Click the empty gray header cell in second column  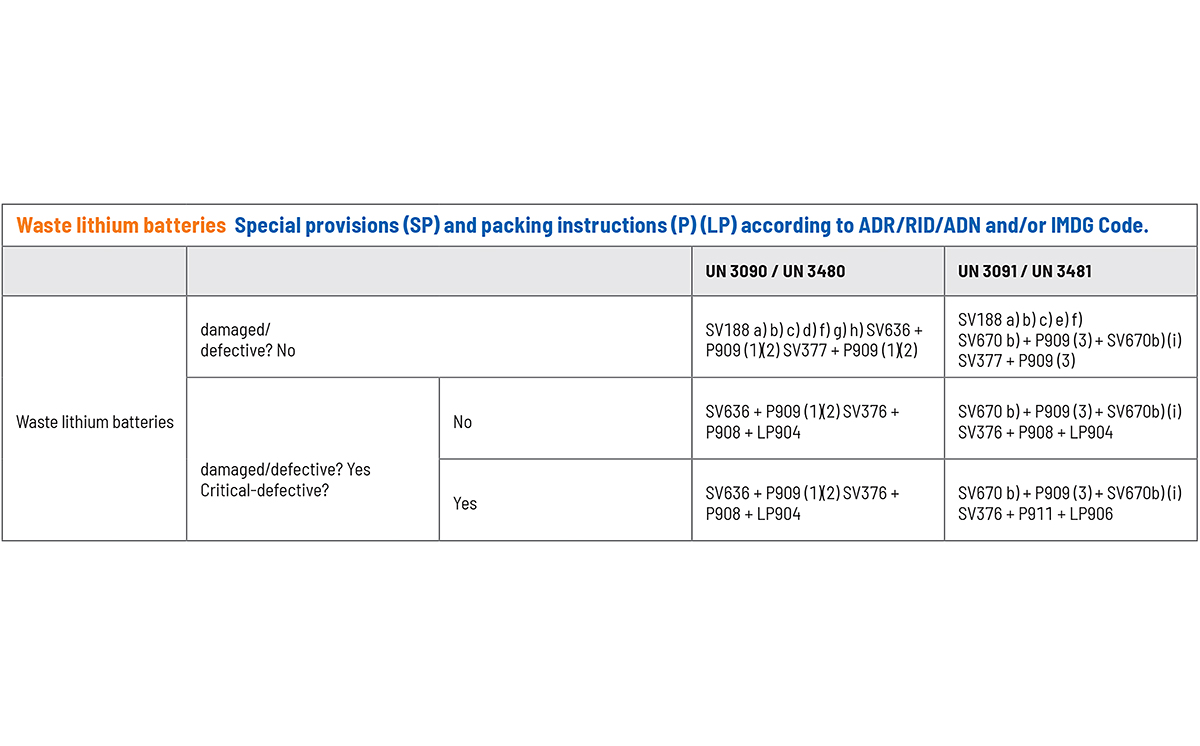[x=438, y=271]
